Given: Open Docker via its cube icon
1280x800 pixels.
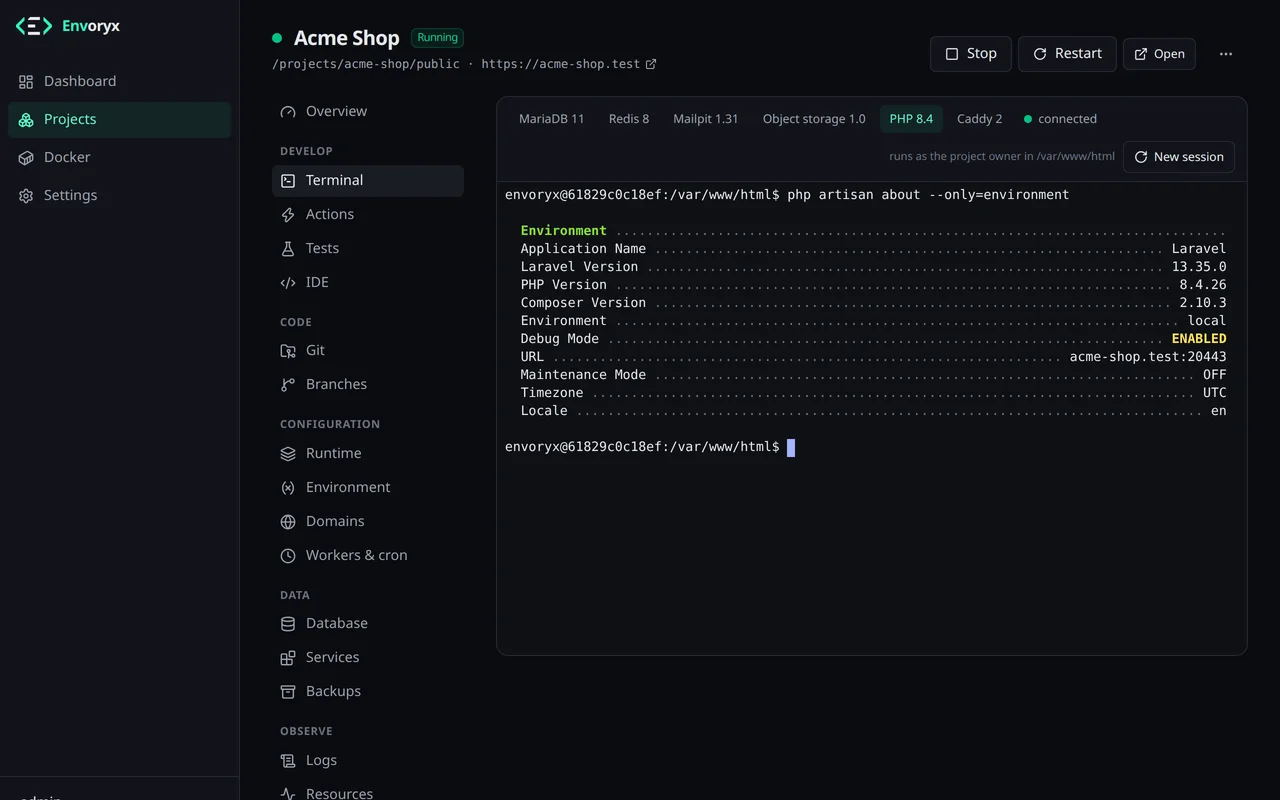Looking at the screenshot, I should [x=26, y=157].
